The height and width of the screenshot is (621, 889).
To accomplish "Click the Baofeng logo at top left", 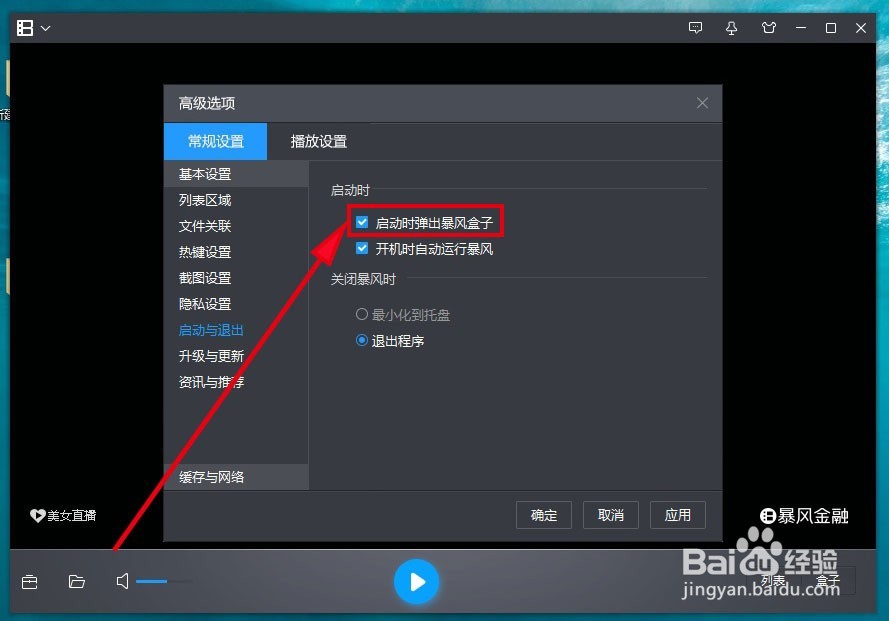I will click(x=23, y=27).
